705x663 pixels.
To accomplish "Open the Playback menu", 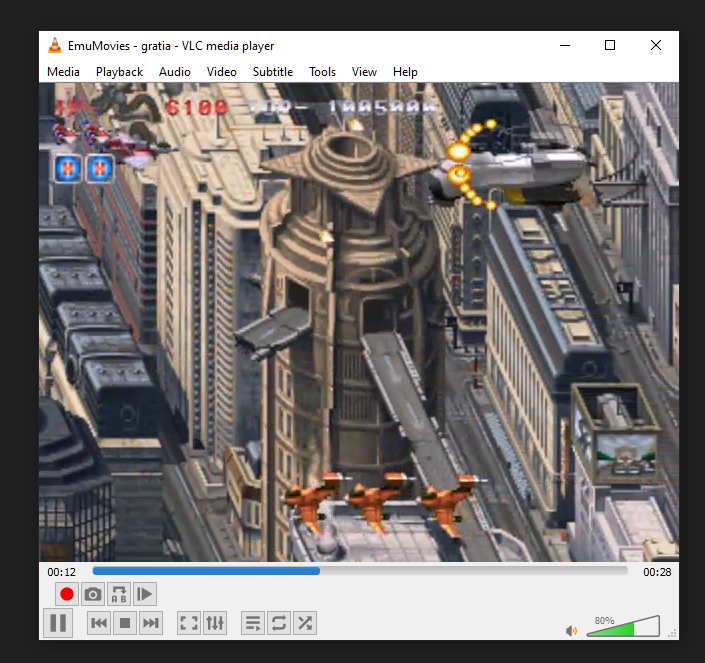I will click(119, 72).
